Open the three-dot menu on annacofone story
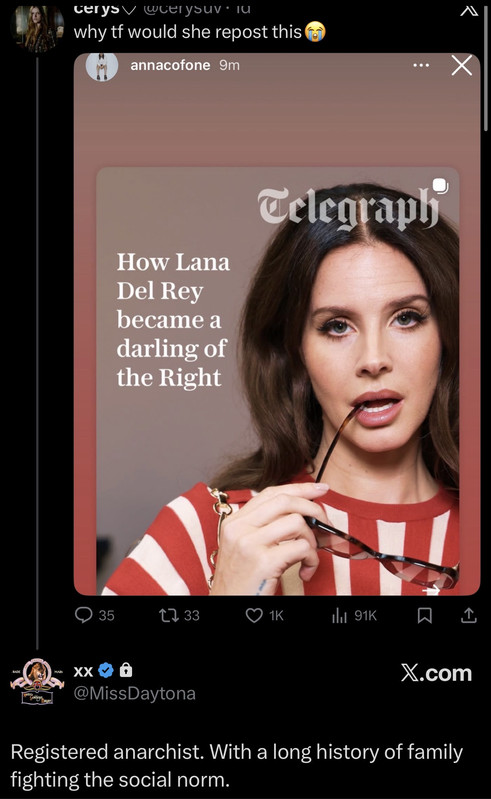This screenshot has width=491, height=799. (x=421, y=65)
